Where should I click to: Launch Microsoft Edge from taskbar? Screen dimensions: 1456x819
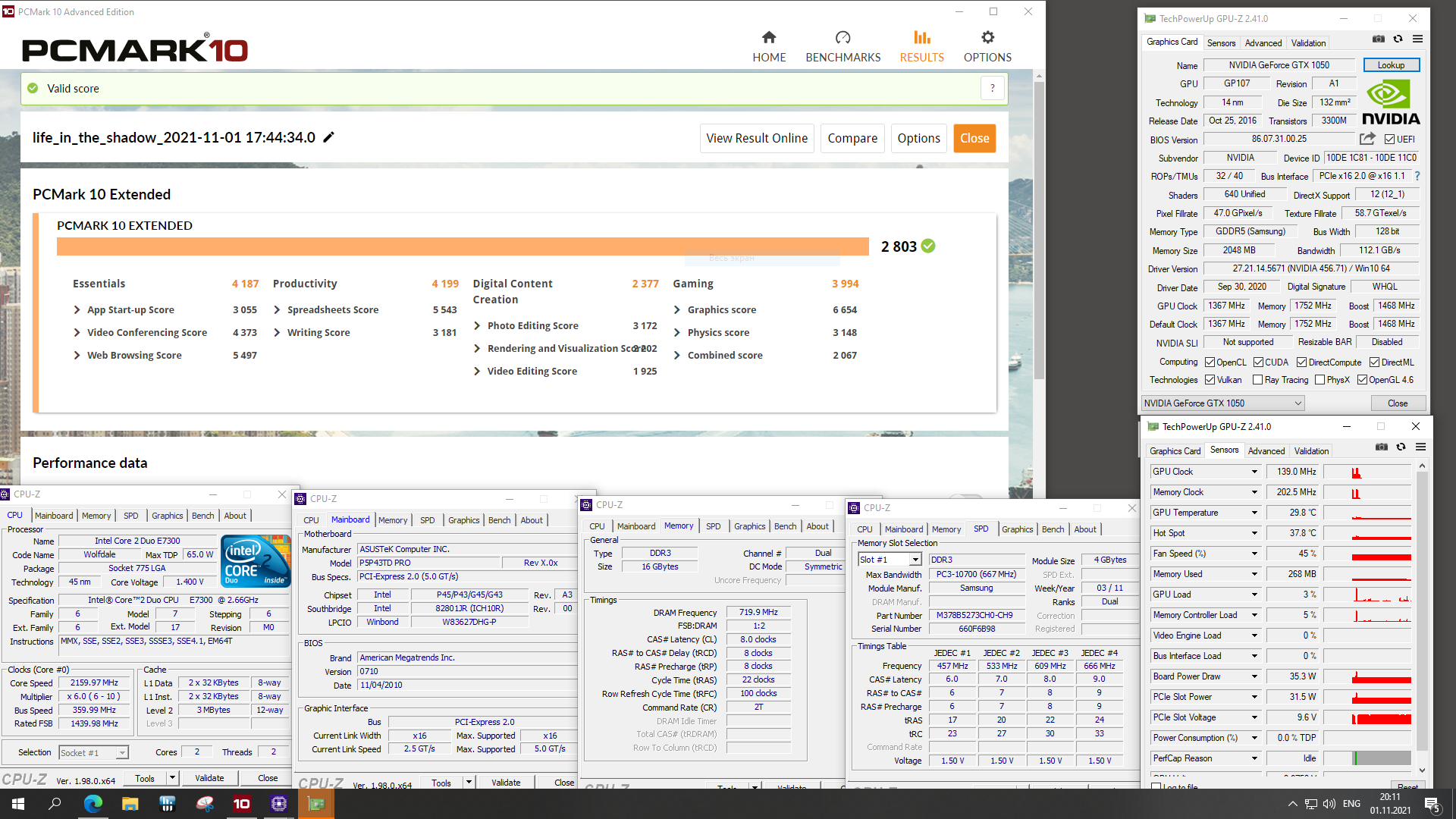(x=93, y=804)
